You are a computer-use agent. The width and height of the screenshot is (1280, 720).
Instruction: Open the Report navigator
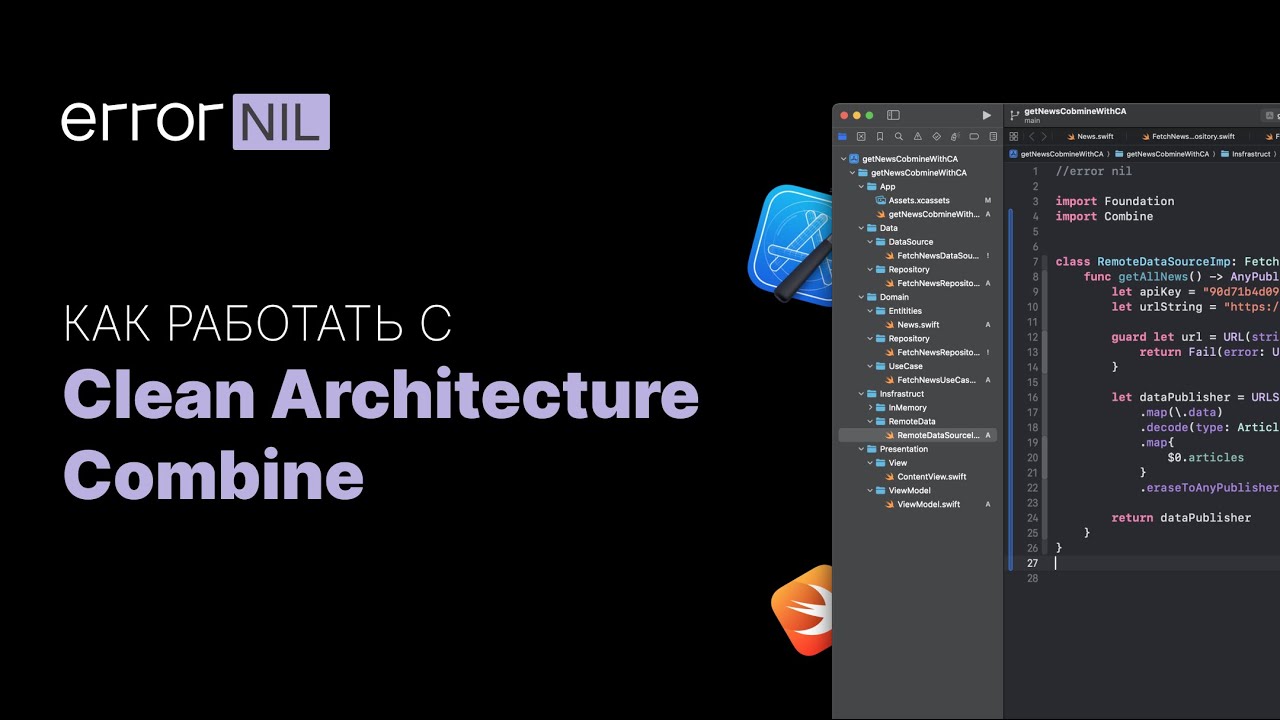click(x=993, y=137)
